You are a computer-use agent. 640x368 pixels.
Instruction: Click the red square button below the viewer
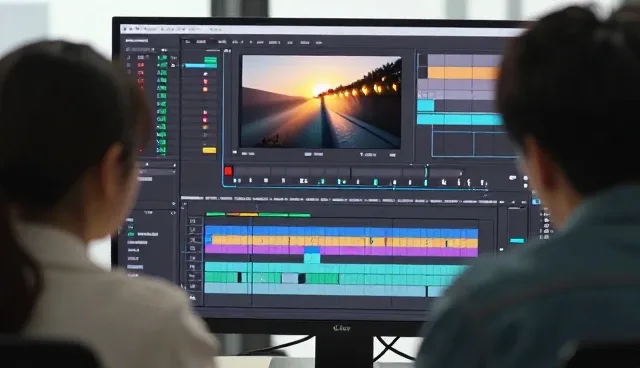[228, 171]
